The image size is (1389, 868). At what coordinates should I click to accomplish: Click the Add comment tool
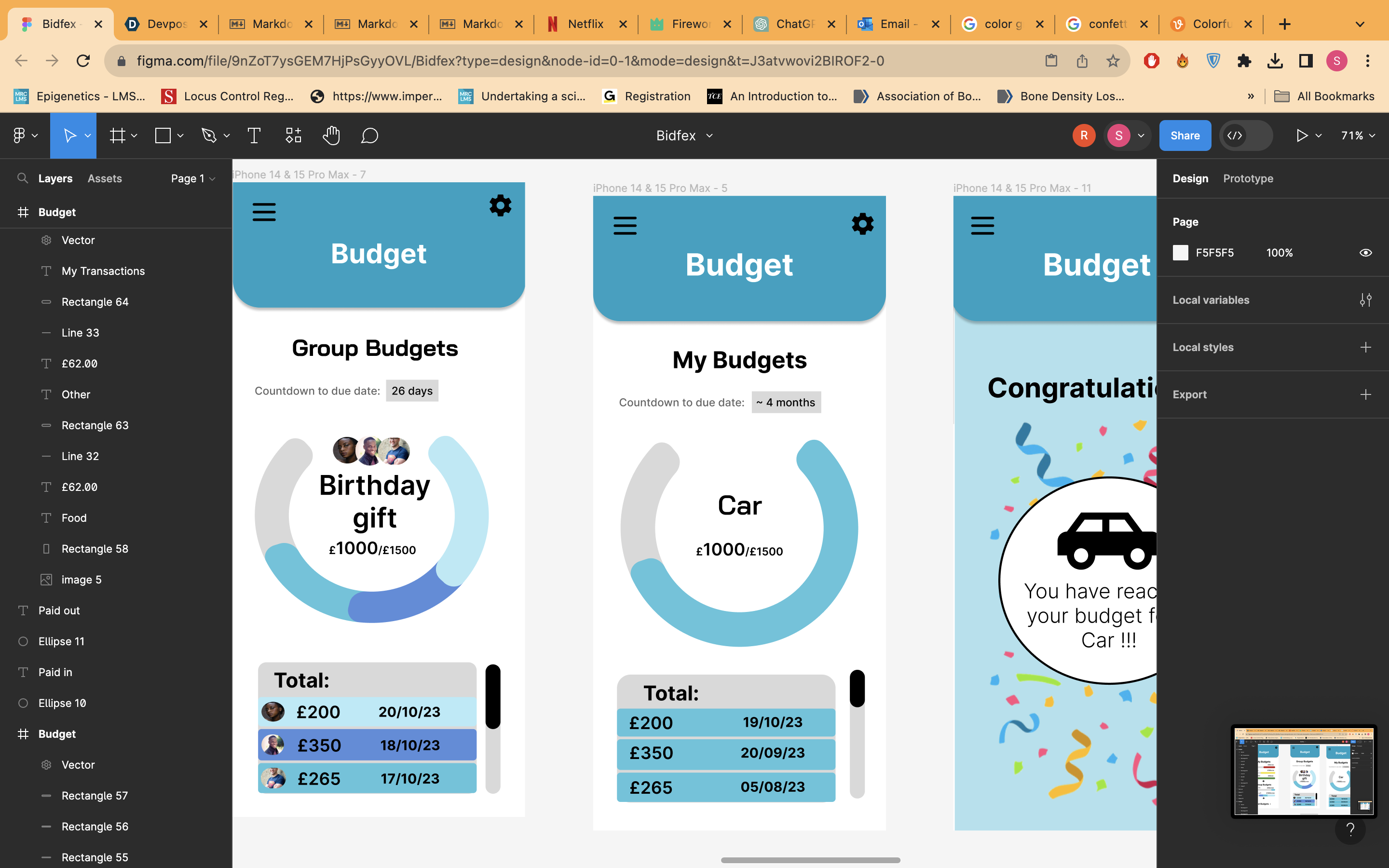point(369,136)
